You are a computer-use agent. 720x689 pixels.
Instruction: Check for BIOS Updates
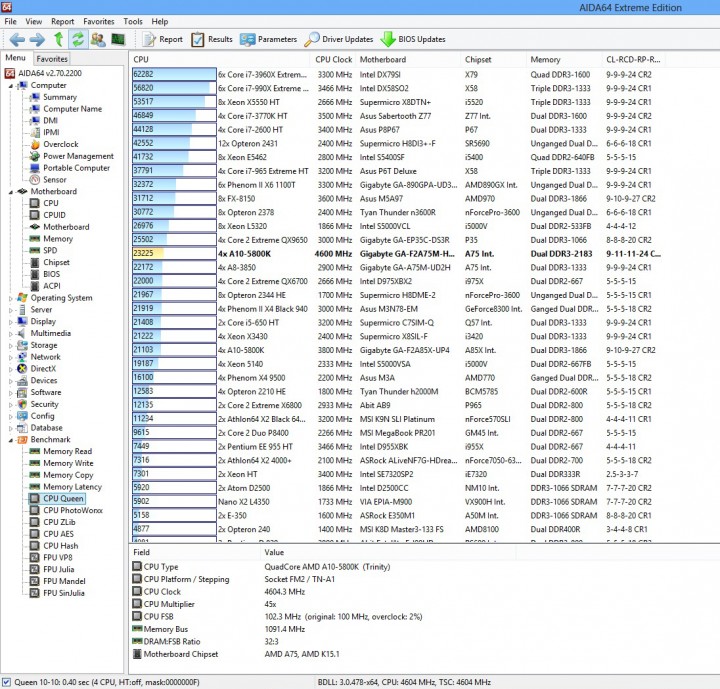coord(413,40)
